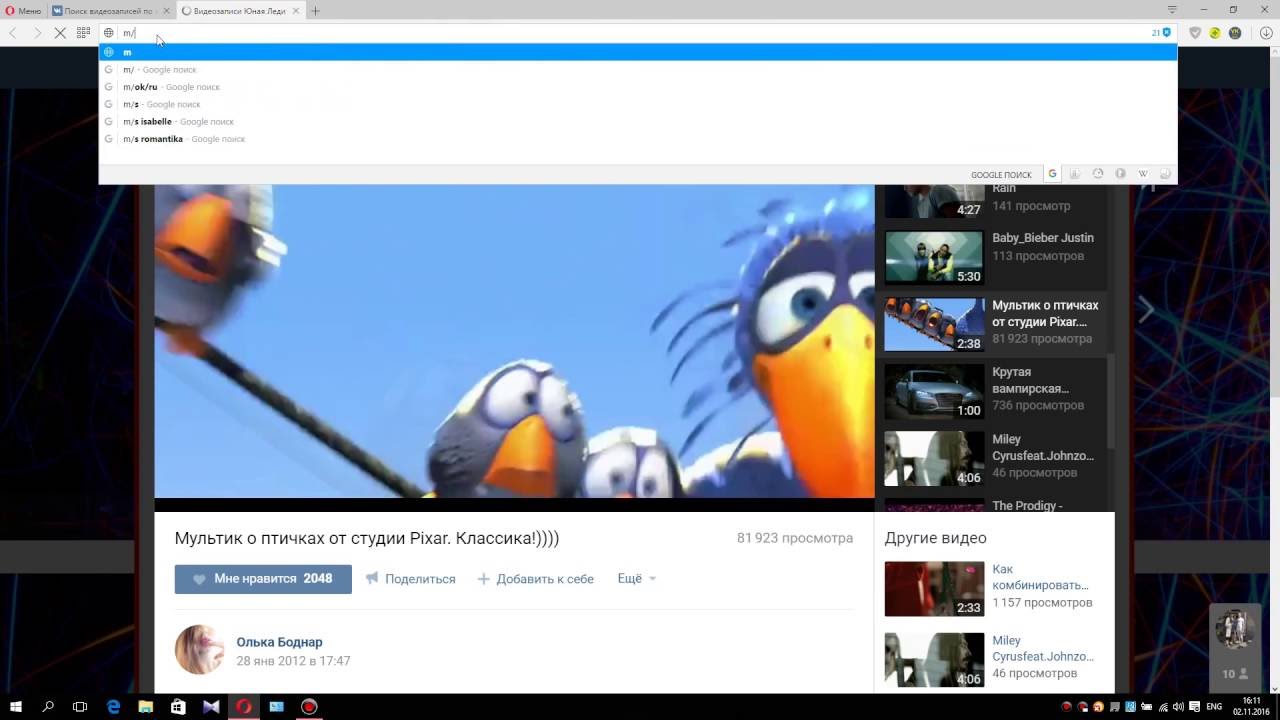
Task: Click the 'Крутая вампирская' playlist title
Action: point(1030,380)
